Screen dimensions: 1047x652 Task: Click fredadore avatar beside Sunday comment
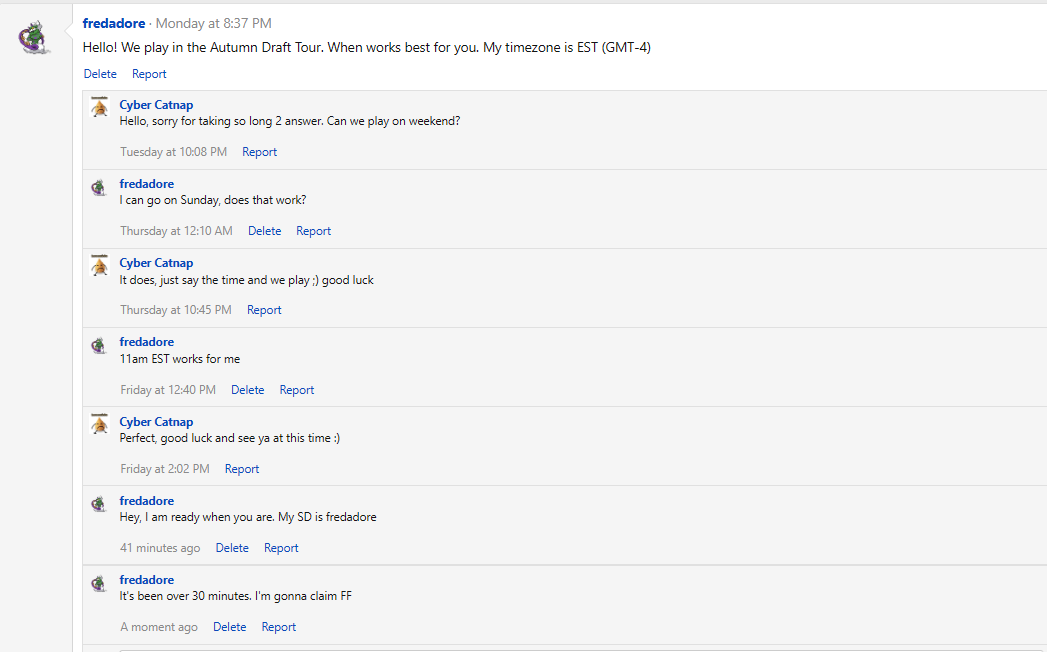coord(99,187)
